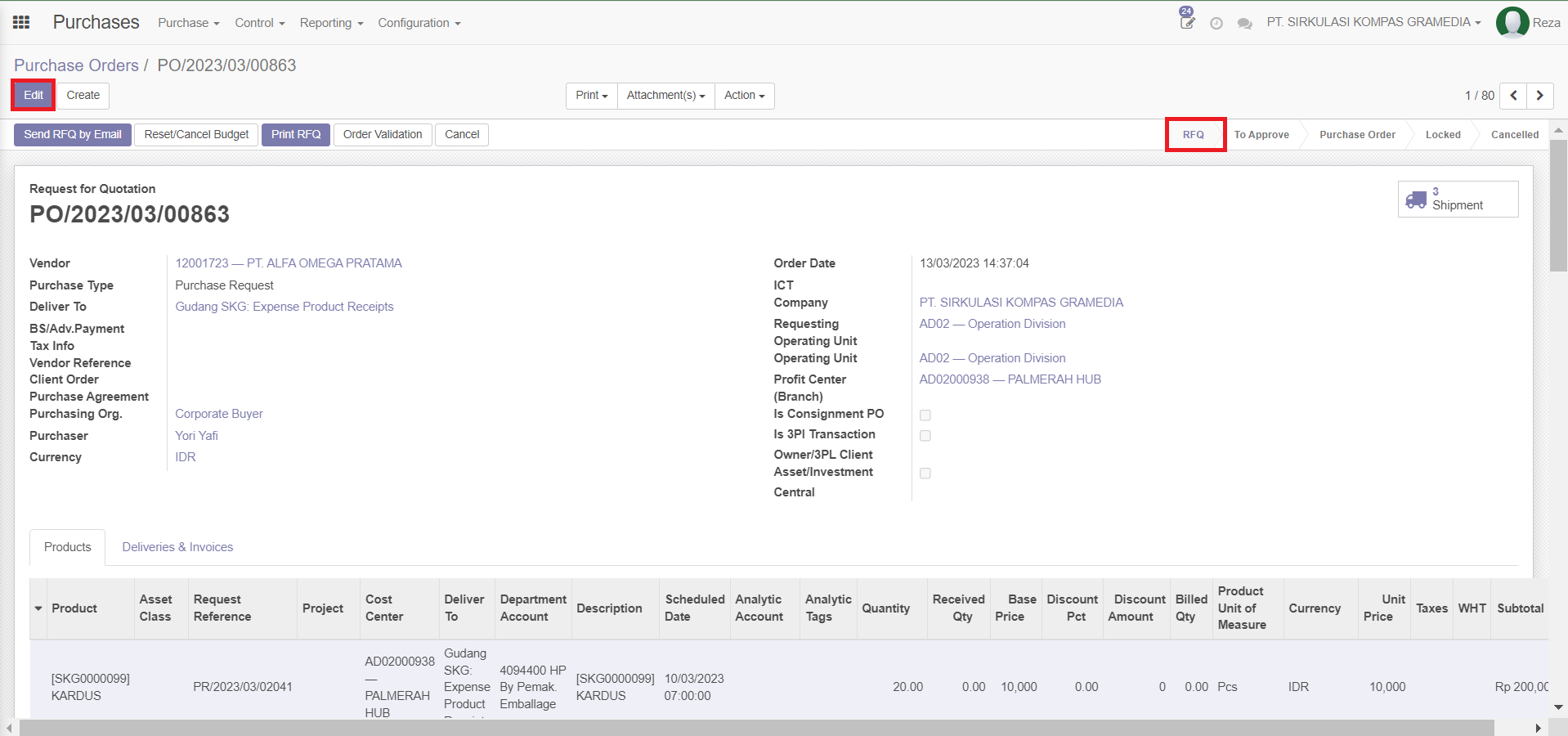Click the truck icon on Shipment button
Screen dimensions: 1568x736
(x=1416, y=200)
